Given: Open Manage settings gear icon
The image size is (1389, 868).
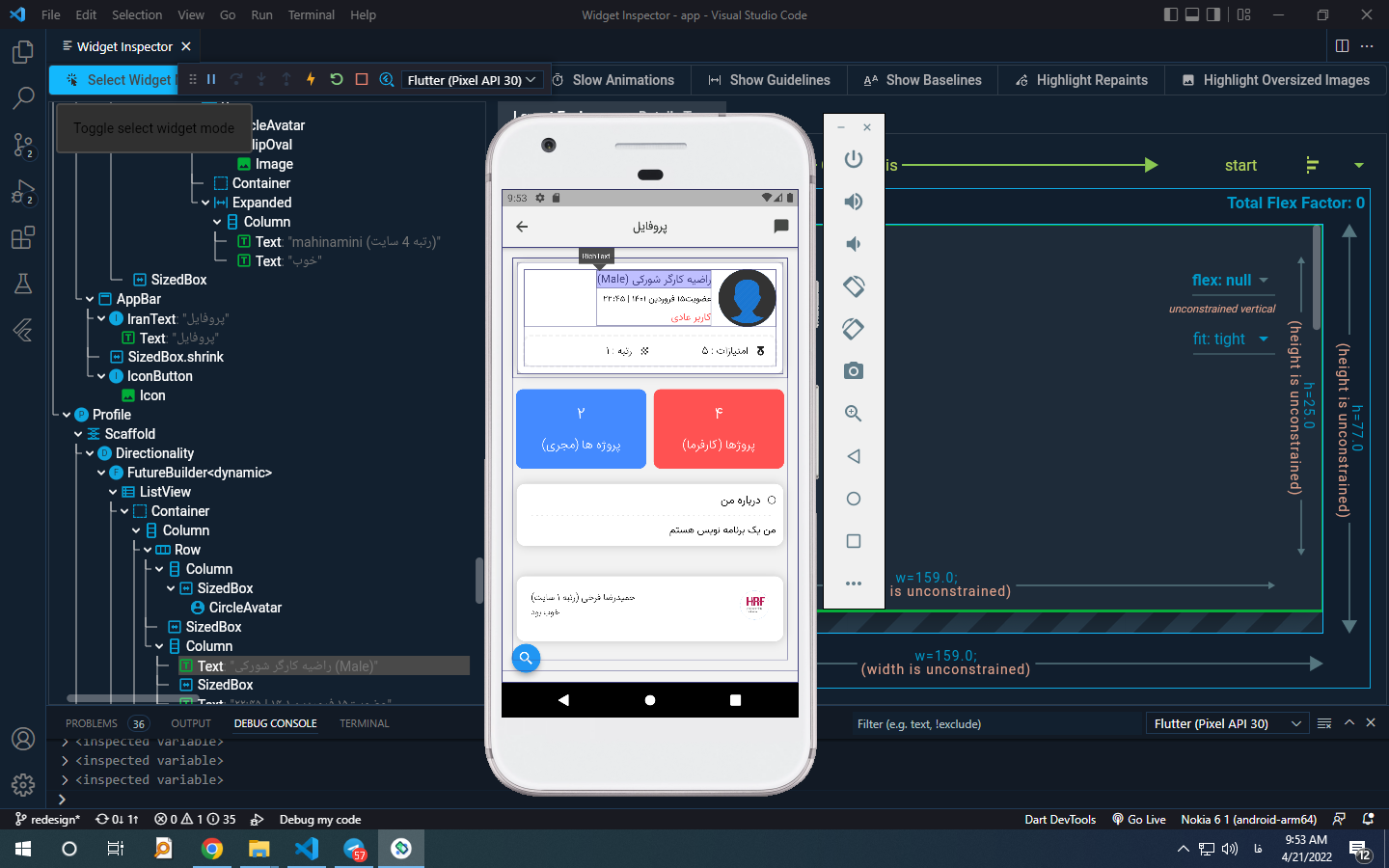Looking at the screenshot, I should click(x=23, y=785).
